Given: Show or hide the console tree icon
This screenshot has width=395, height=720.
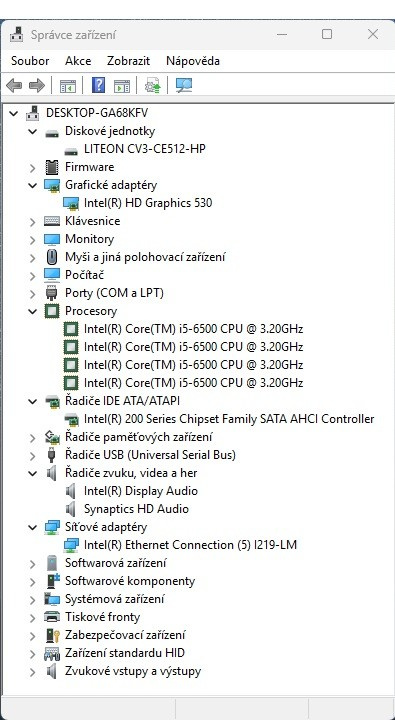Looking at the screenshot, I should (68, 86).
